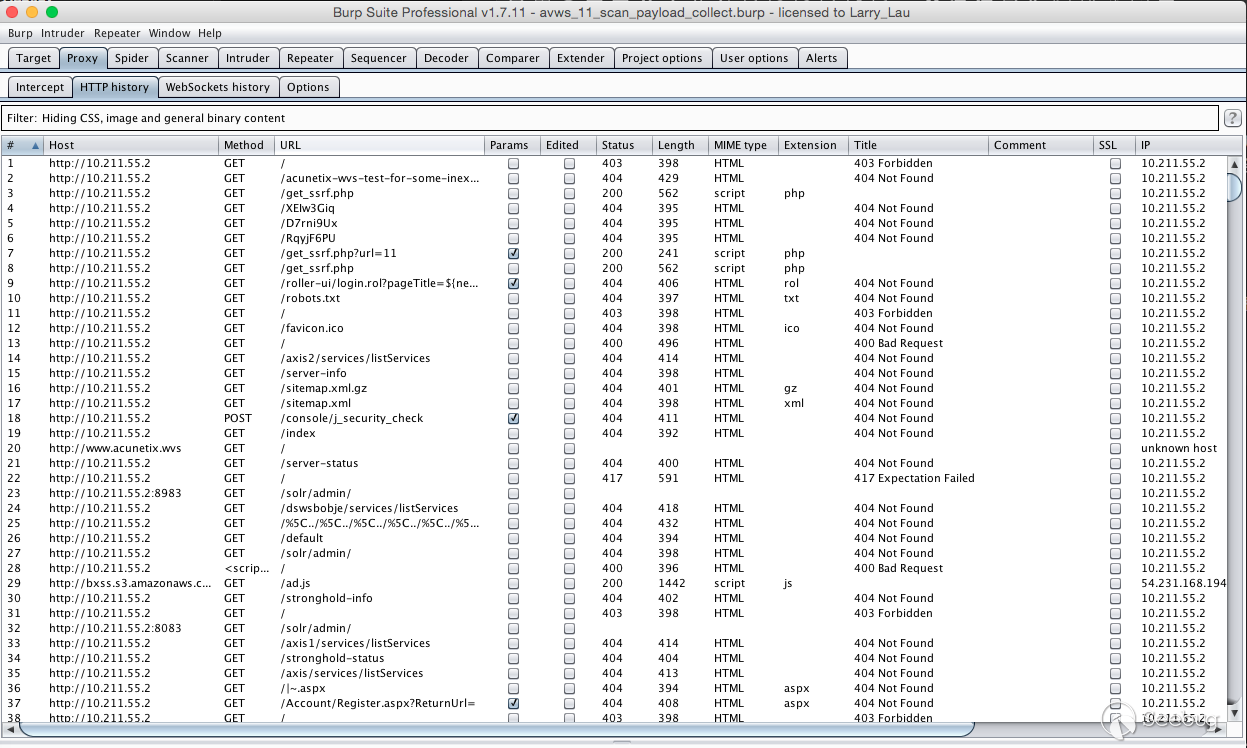The width and height of the screenshot is (1247, 748).
Task: Toggle Params checkbox for /console/j_security_check row
Action: click(x=513, y=419)
